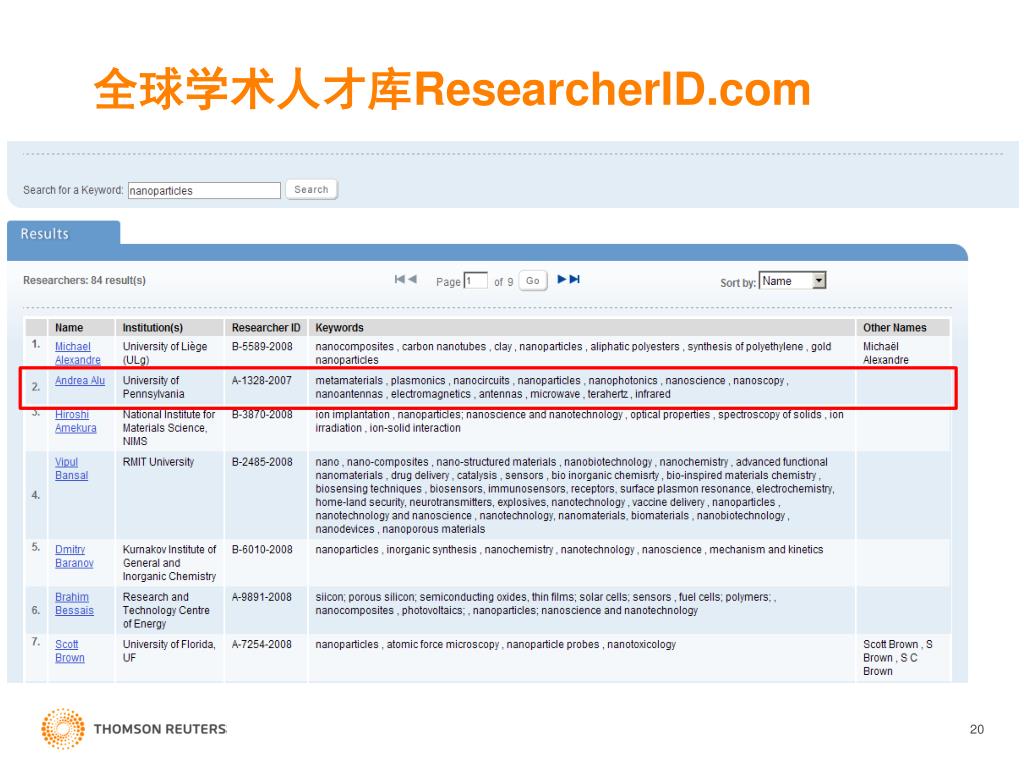Open Vipul Bansal researcher profile
1024x768 pixels.
pyautogui.click(x=71, y=469)
